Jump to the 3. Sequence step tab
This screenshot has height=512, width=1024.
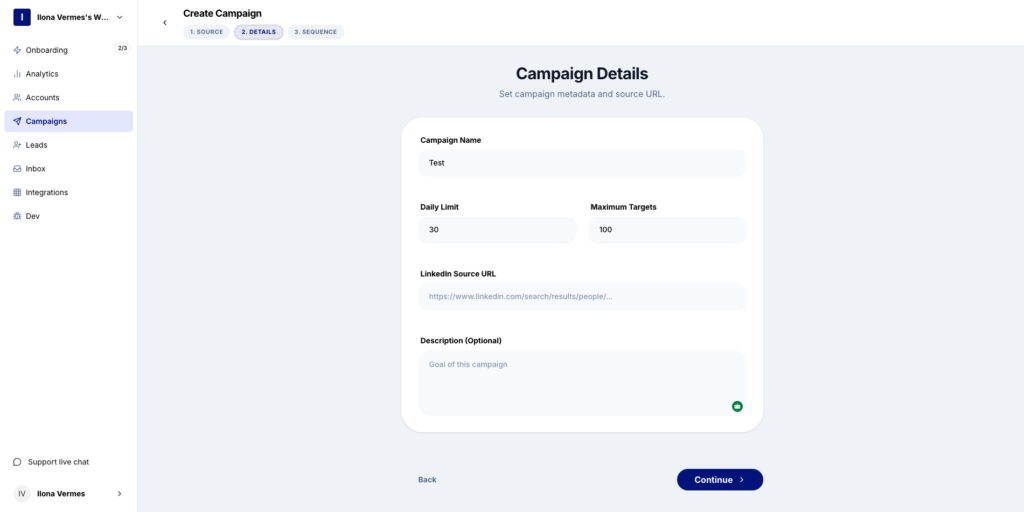[x=315, y=32]
